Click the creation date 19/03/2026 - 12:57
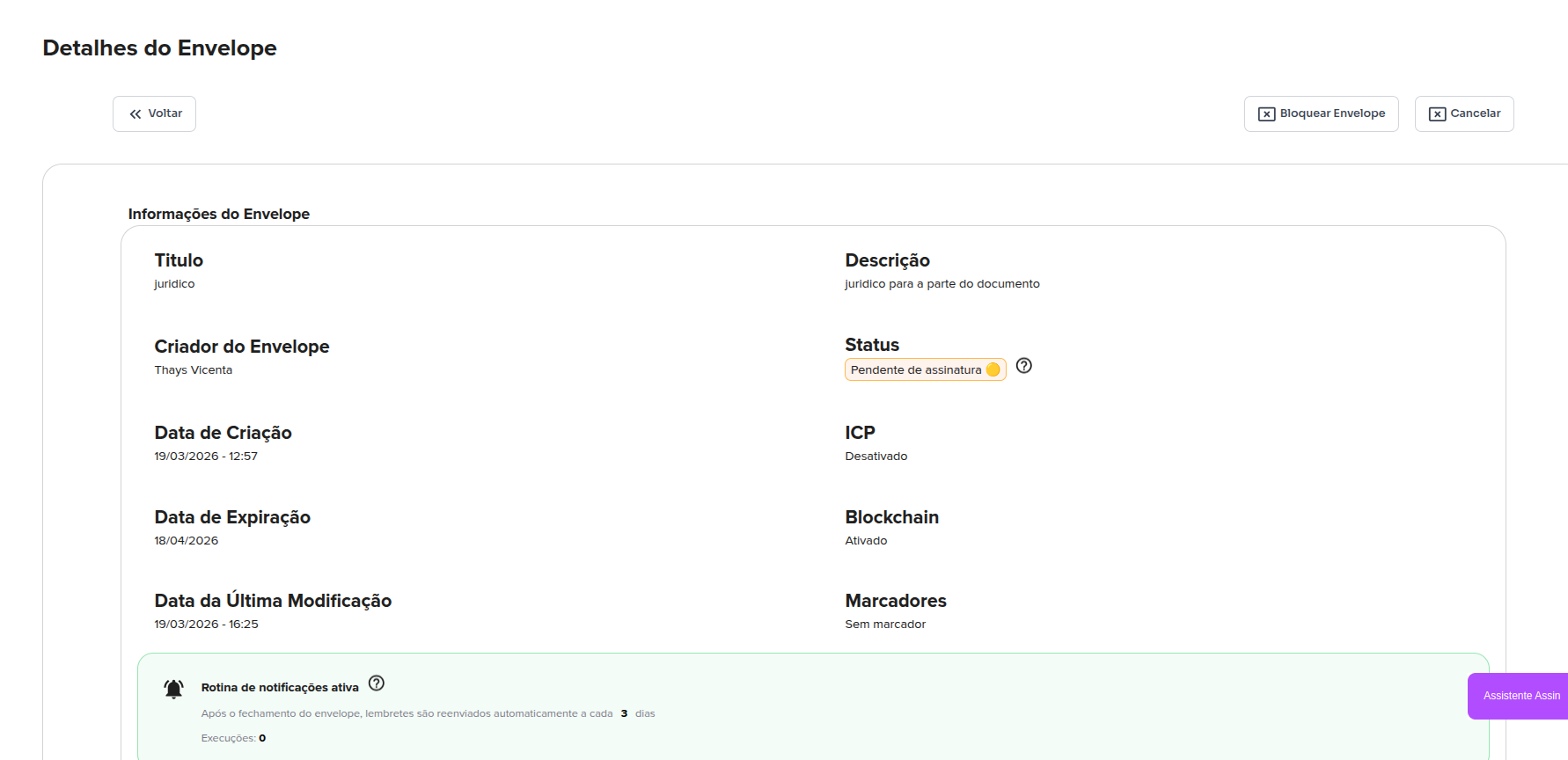The image size is (1568, 760). [x=206, y=457]
